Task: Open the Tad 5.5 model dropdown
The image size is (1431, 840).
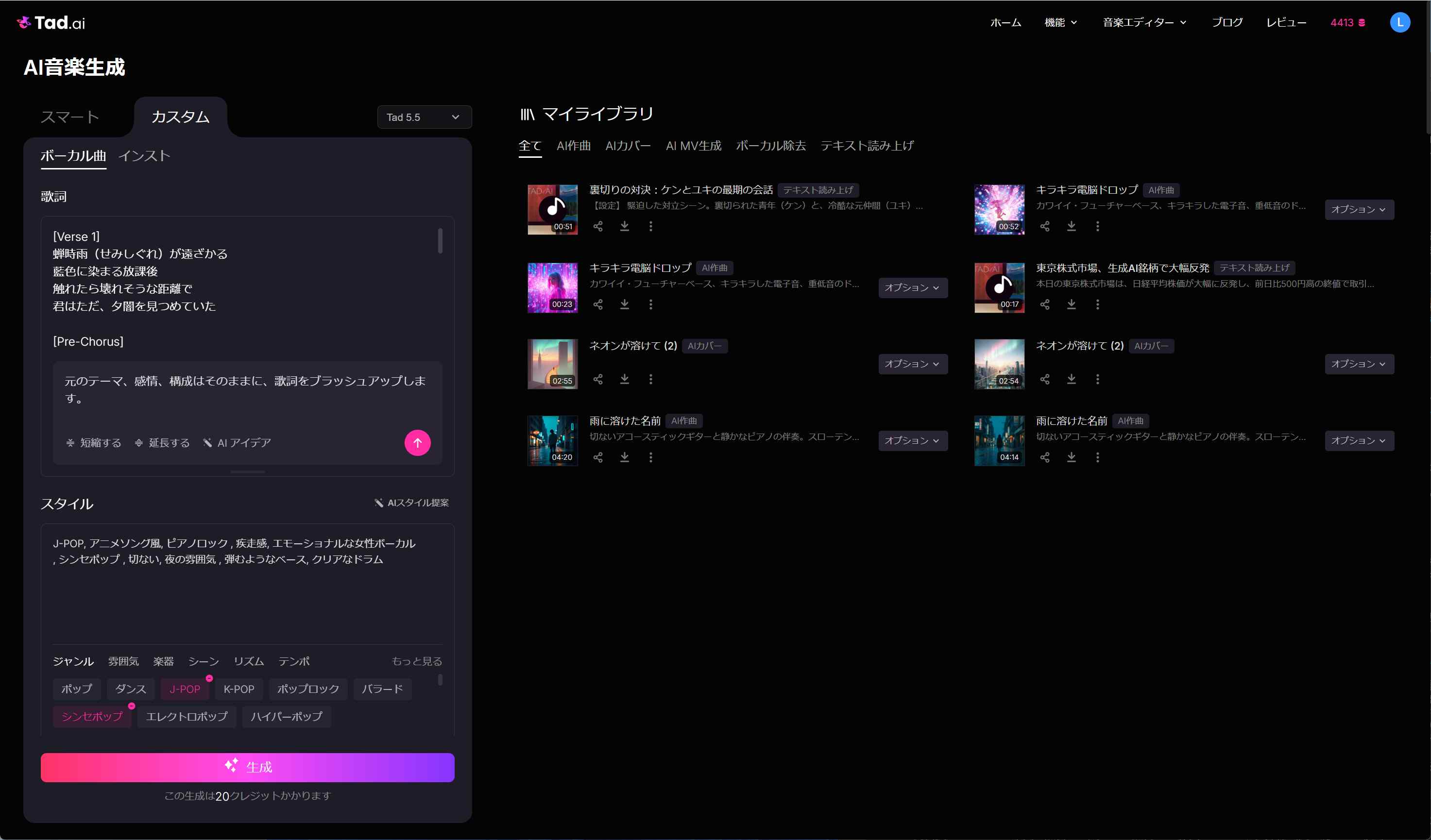Action: pyautogui.click(x=424, y=117)
